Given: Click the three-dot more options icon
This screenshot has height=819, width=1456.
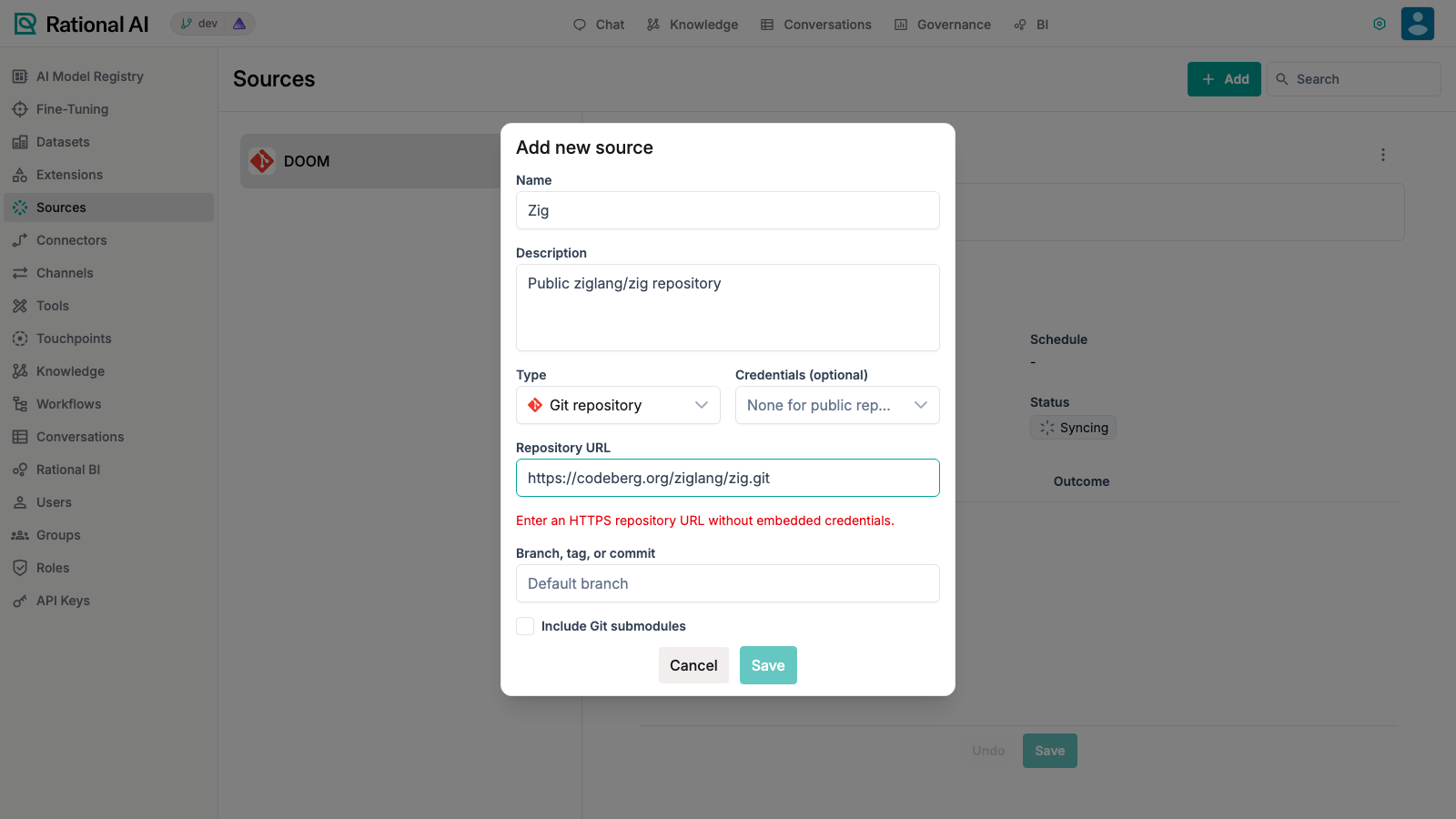Looking at the screenshot, I should coord(1383,155).
